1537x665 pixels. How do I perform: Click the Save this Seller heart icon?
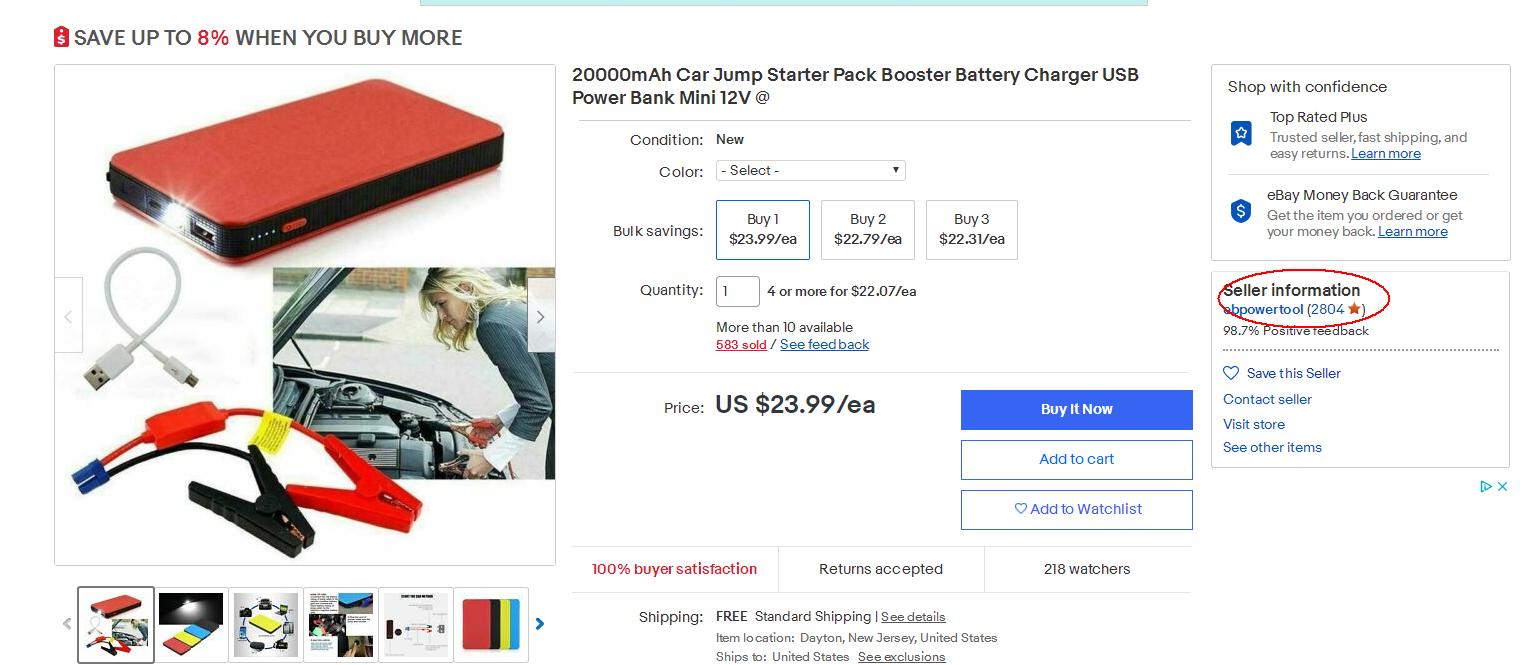coord(1231,373)
